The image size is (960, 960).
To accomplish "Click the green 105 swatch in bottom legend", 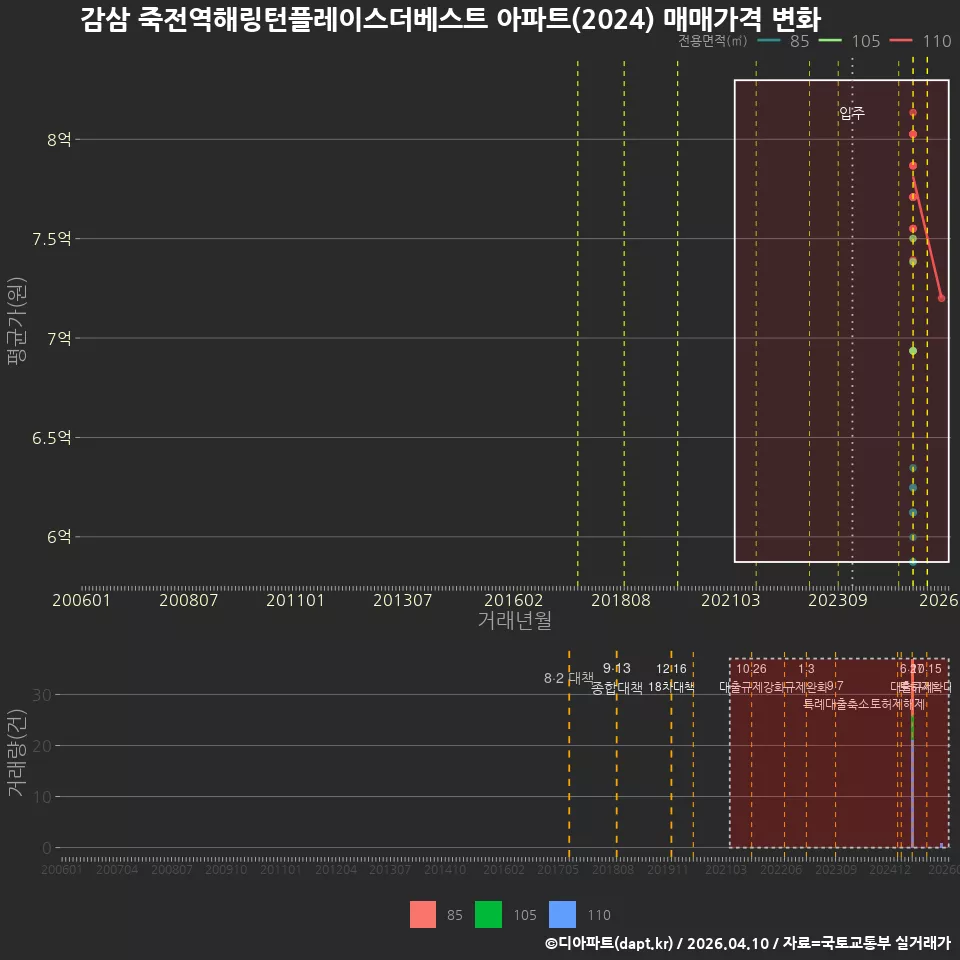I will (x=488, y=914).
